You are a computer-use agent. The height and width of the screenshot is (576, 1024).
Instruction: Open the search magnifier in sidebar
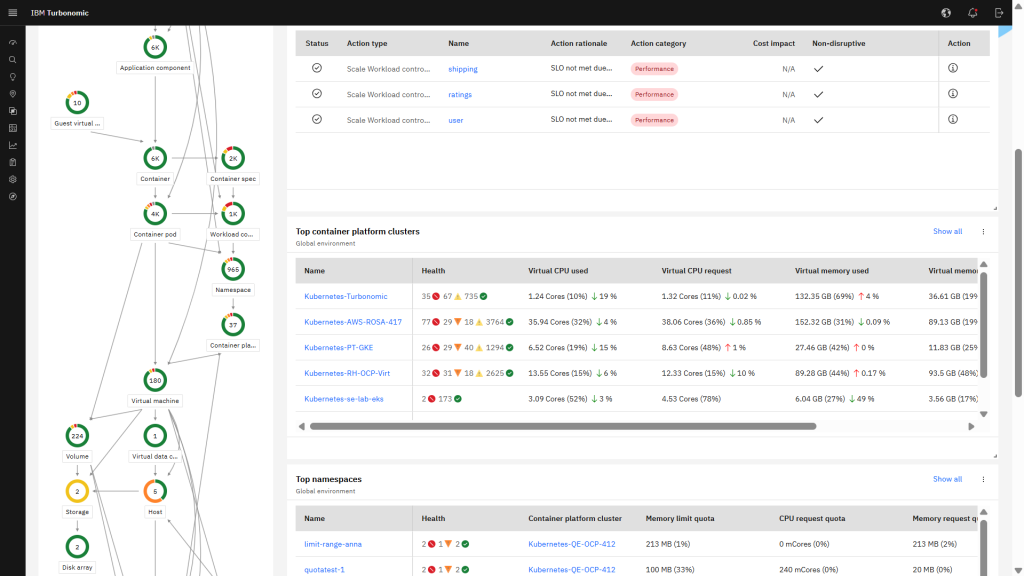pos(12,59)
